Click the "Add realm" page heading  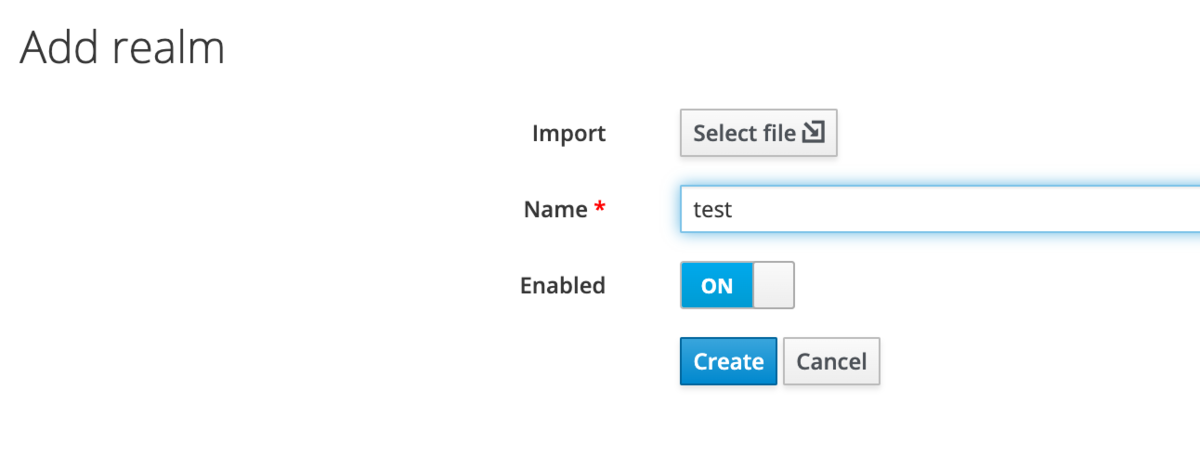(x=122, y=47)
